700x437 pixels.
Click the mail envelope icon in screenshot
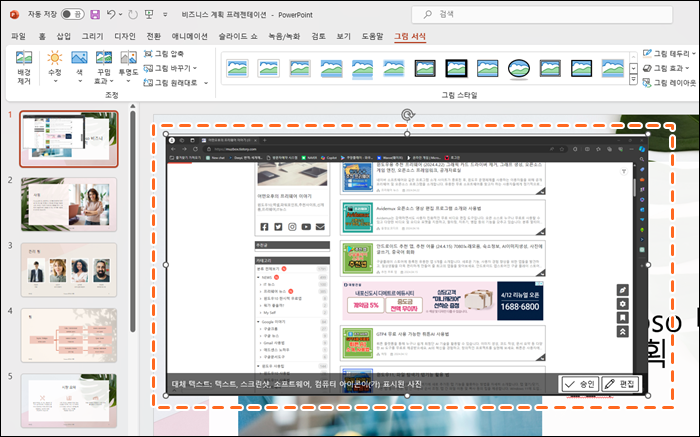[320, 227]
